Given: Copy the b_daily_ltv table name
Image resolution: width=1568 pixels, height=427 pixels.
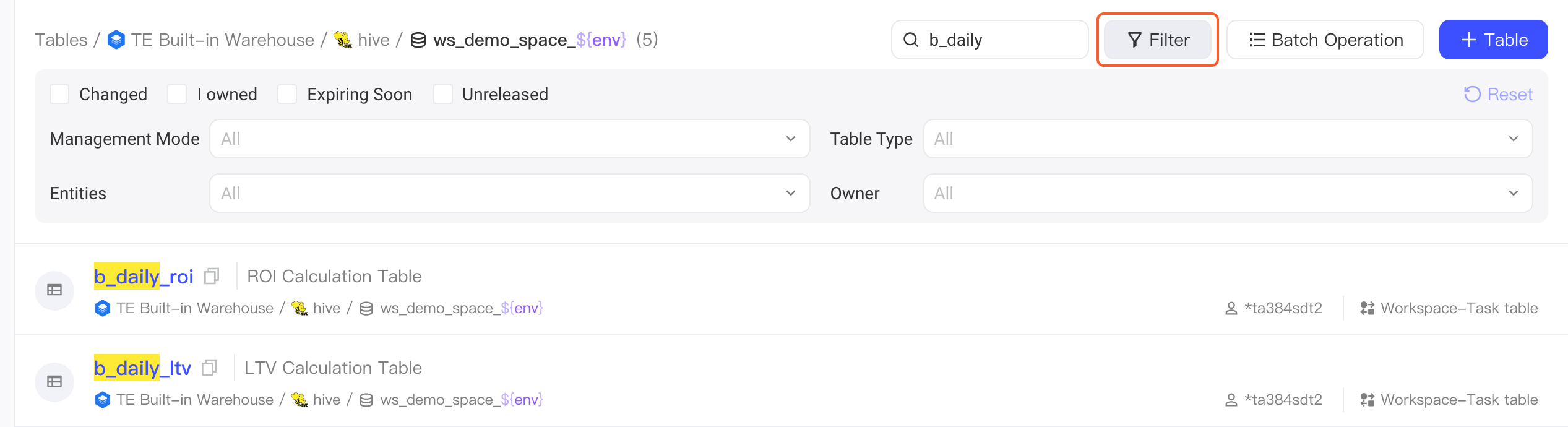Looking at the screenshot, I should pos(209,368).
